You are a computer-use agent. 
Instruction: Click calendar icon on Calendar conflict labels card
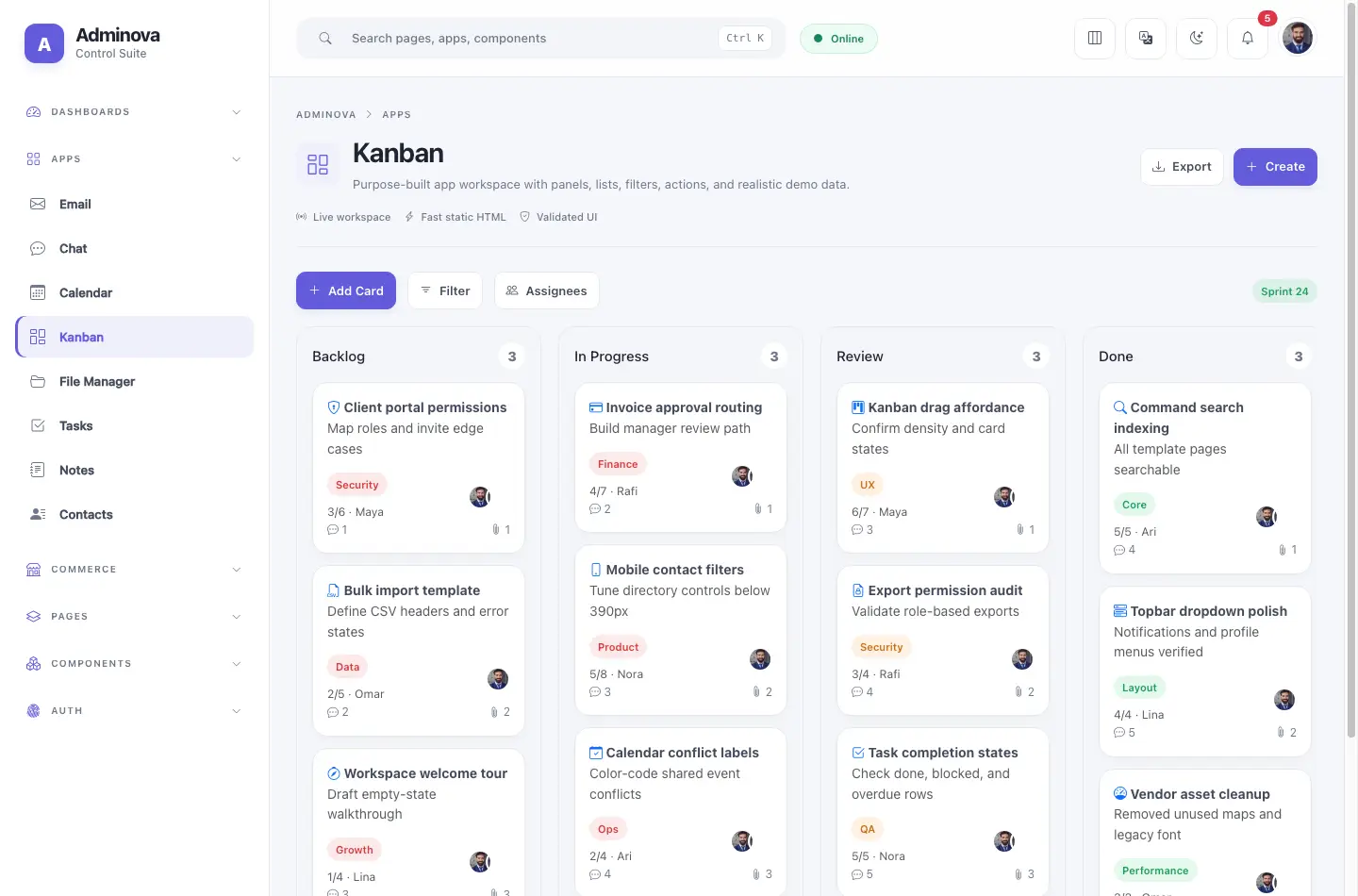(596, 753)
